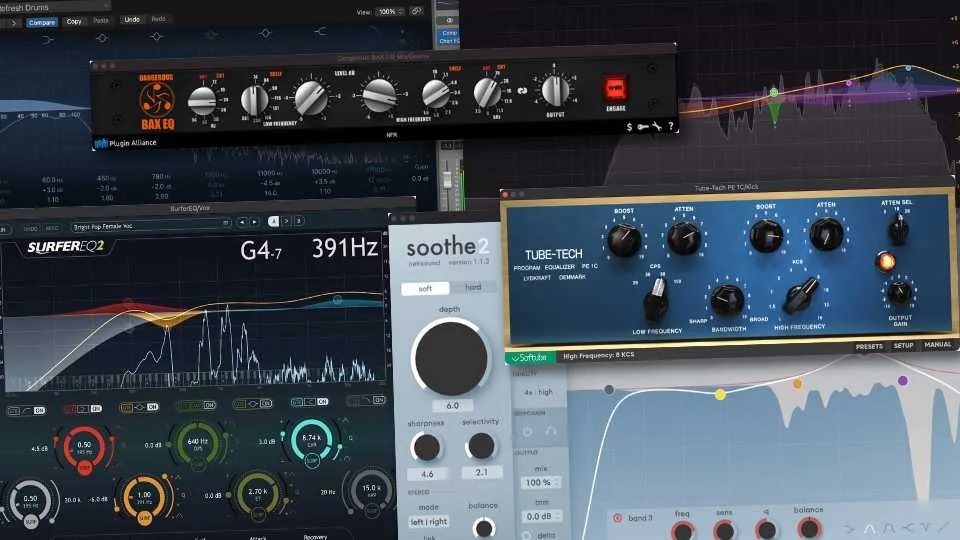
Task: Open the key license icon in BAX EQ
Action: (642, 127)
